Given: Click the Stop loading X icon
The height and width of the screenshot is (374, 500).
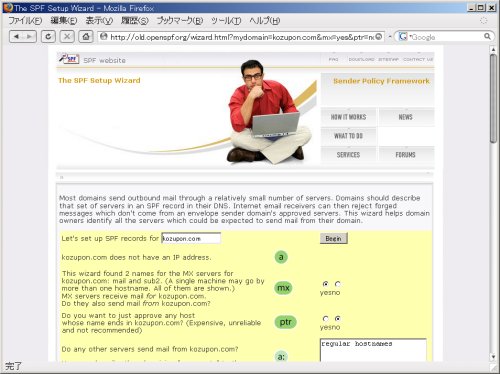Looking at the screenshot, I should (x=67, y=37).
